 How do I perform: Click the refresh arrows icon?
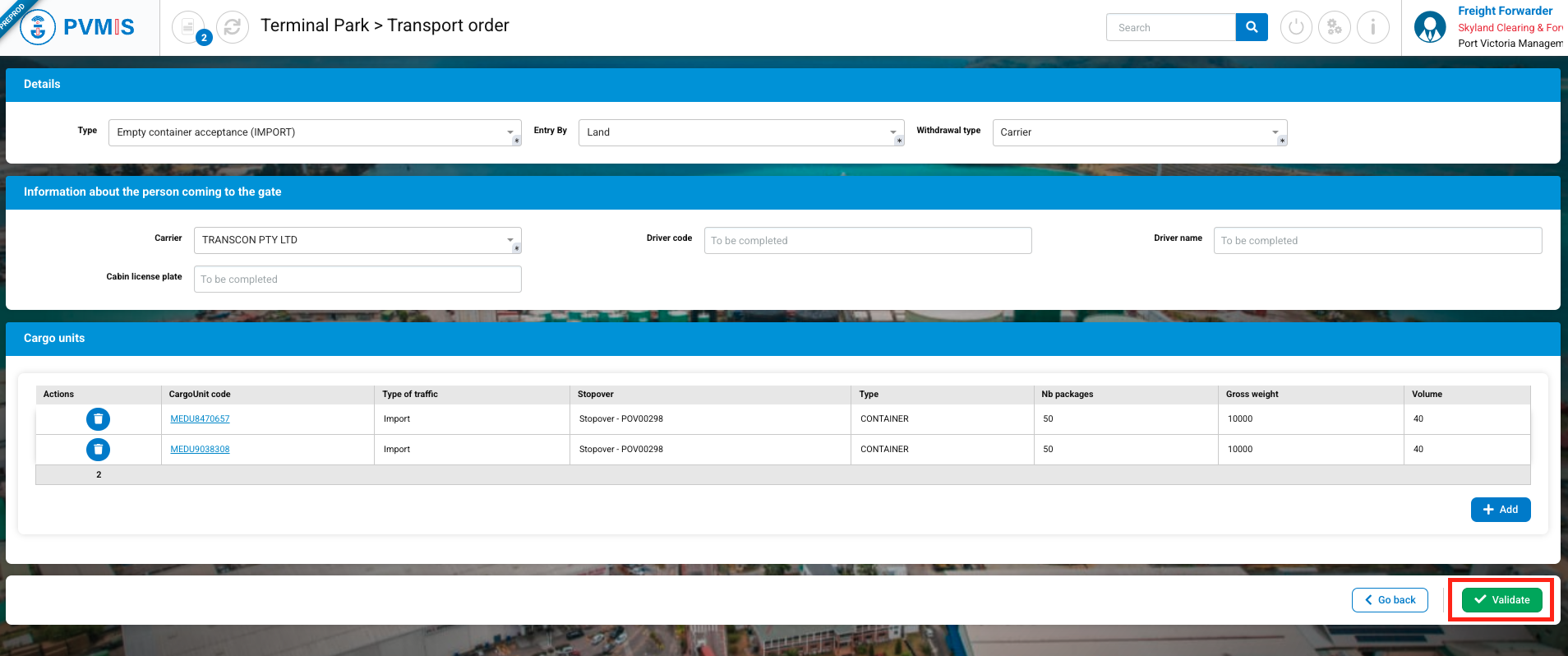click(233, 27)
